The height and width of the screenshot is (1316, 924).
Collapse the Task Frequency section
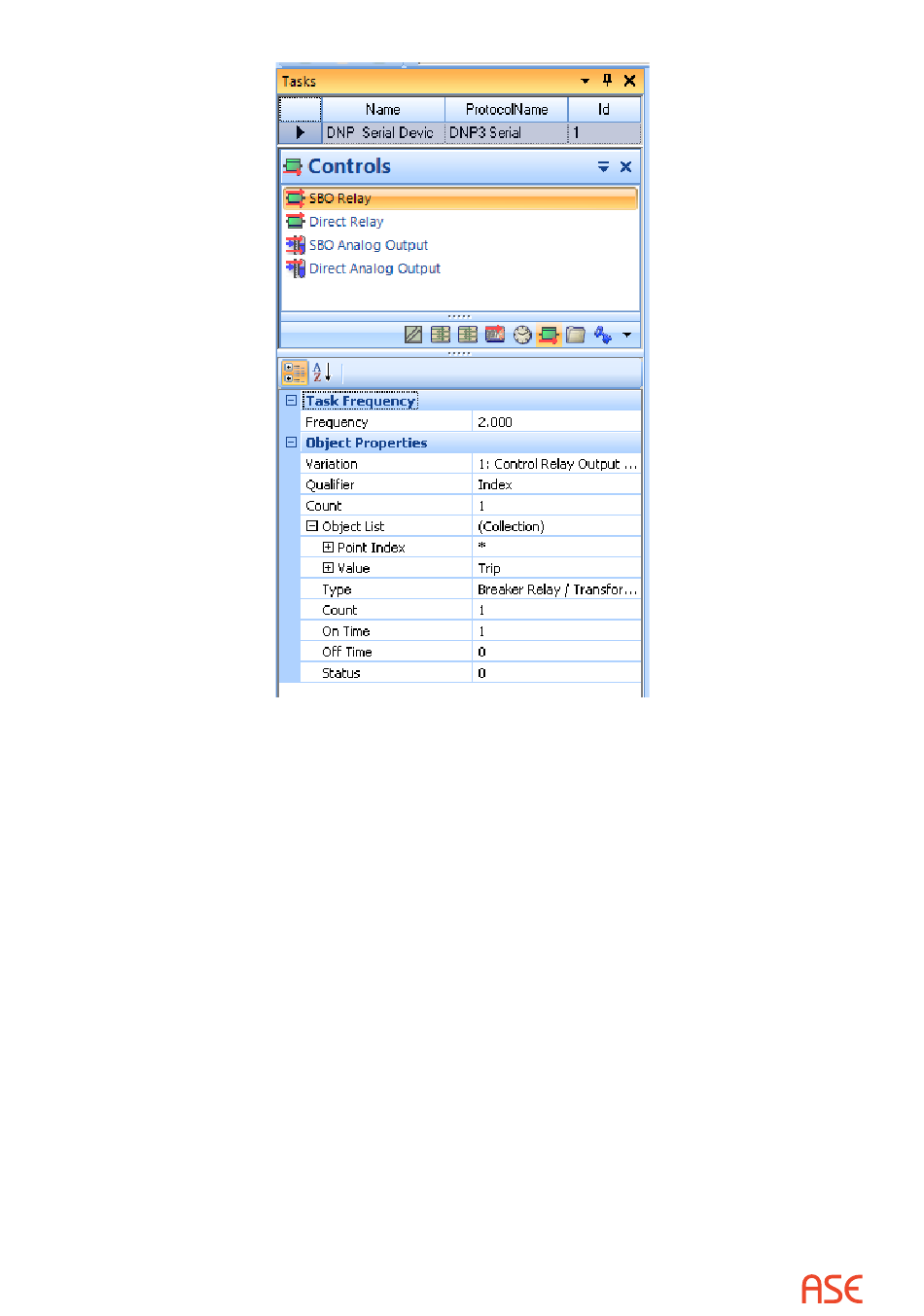click(291, 401)
